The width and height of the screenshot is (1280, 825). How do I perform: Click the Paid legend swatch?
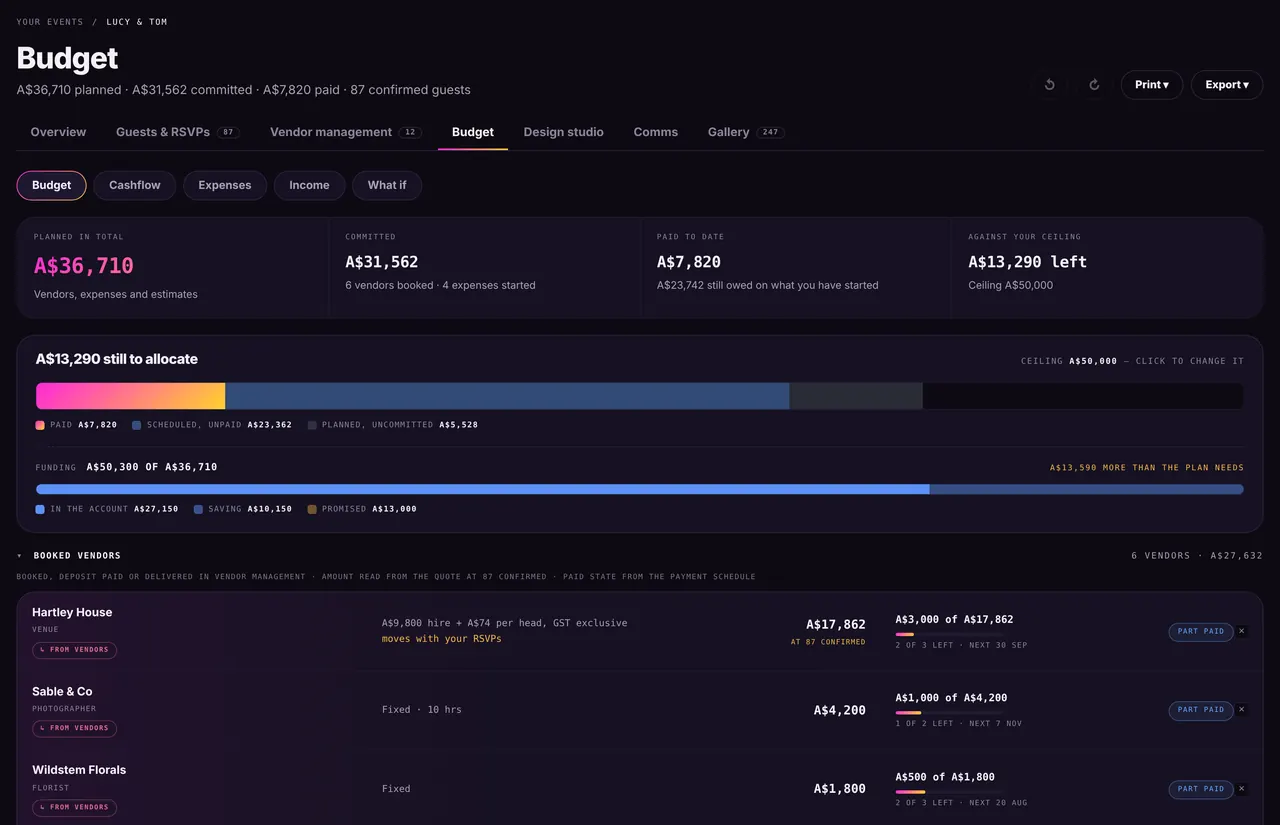point(40,425)
